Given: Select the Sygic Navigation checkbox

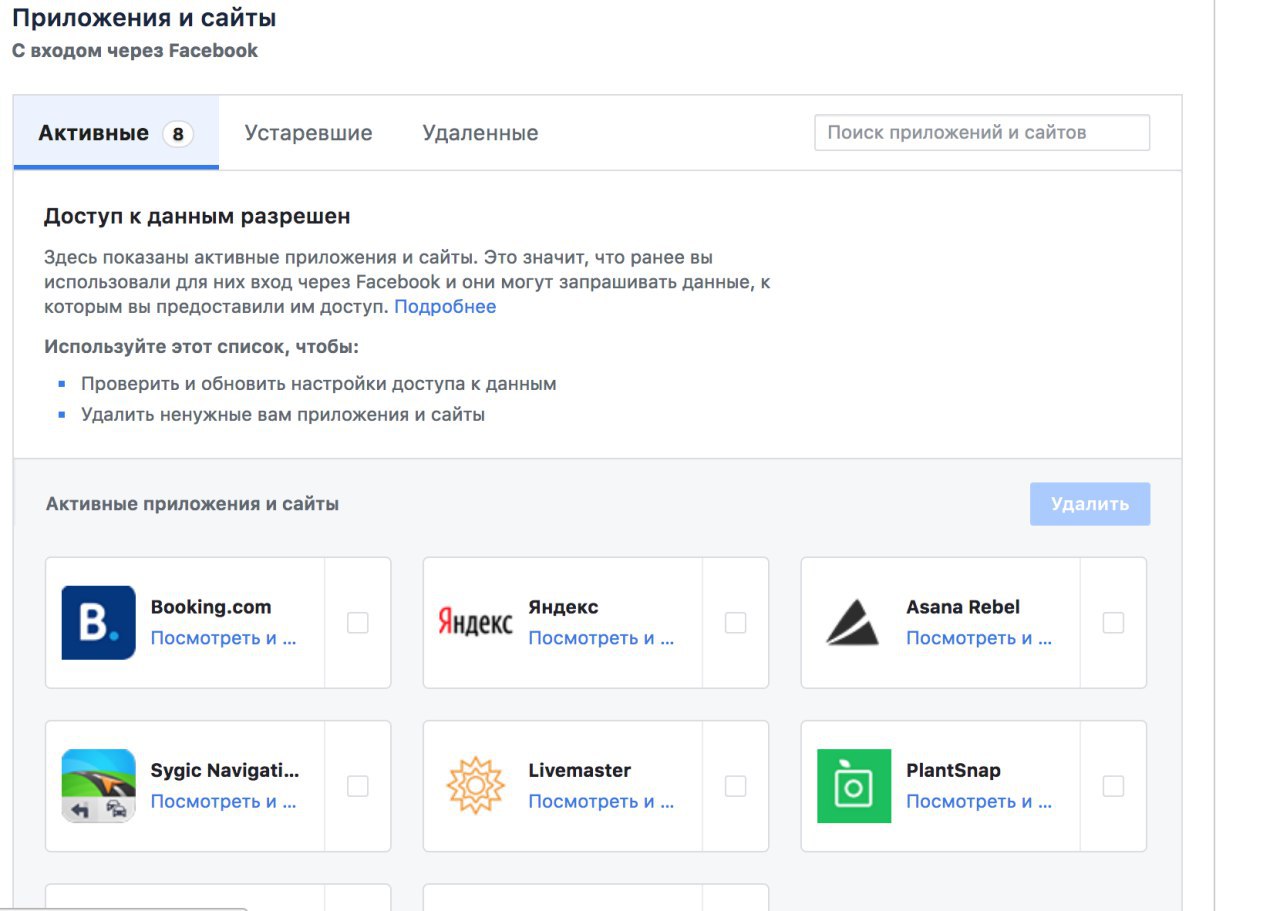Looking at the screenshot, I should click(358, 786).
